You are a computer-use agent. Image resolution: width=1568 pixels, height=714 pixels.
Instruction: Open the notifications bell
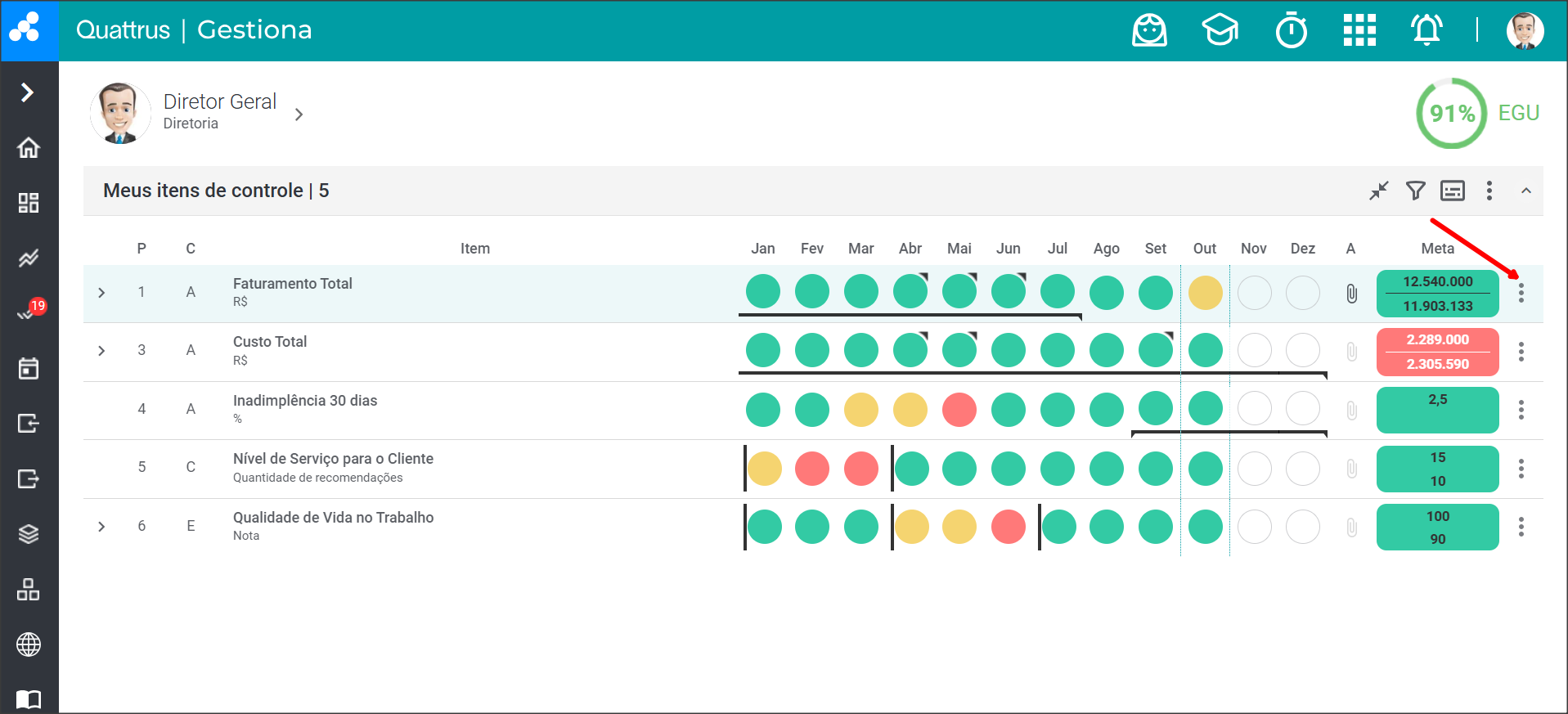point(1426,31)
